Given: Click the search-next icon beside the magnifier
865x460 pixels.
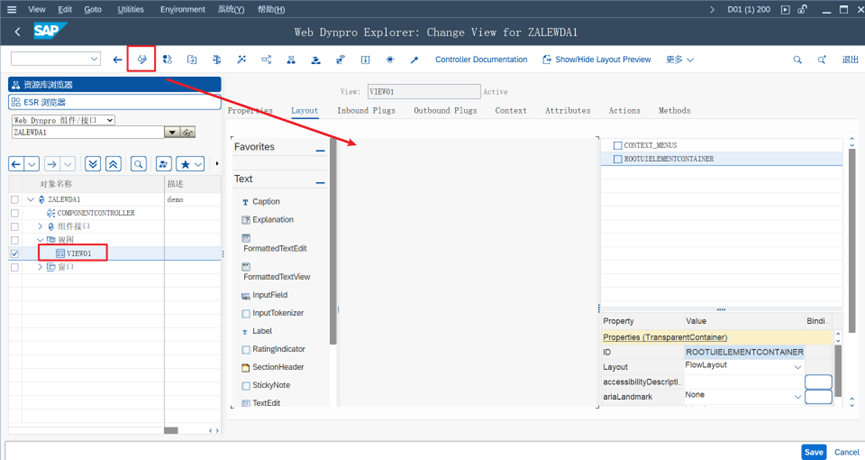Looking at the screenshot, I should coord(821,60).
